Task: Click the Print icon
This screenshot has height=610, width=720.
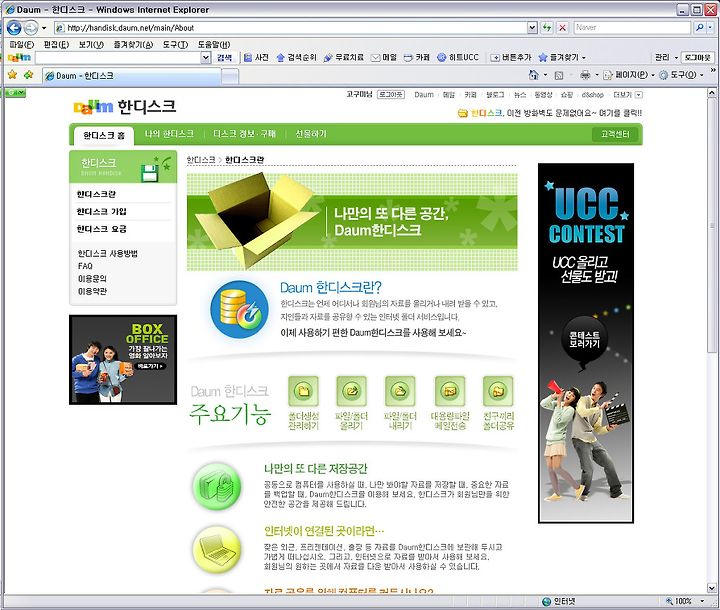Action: pos(585,74)
